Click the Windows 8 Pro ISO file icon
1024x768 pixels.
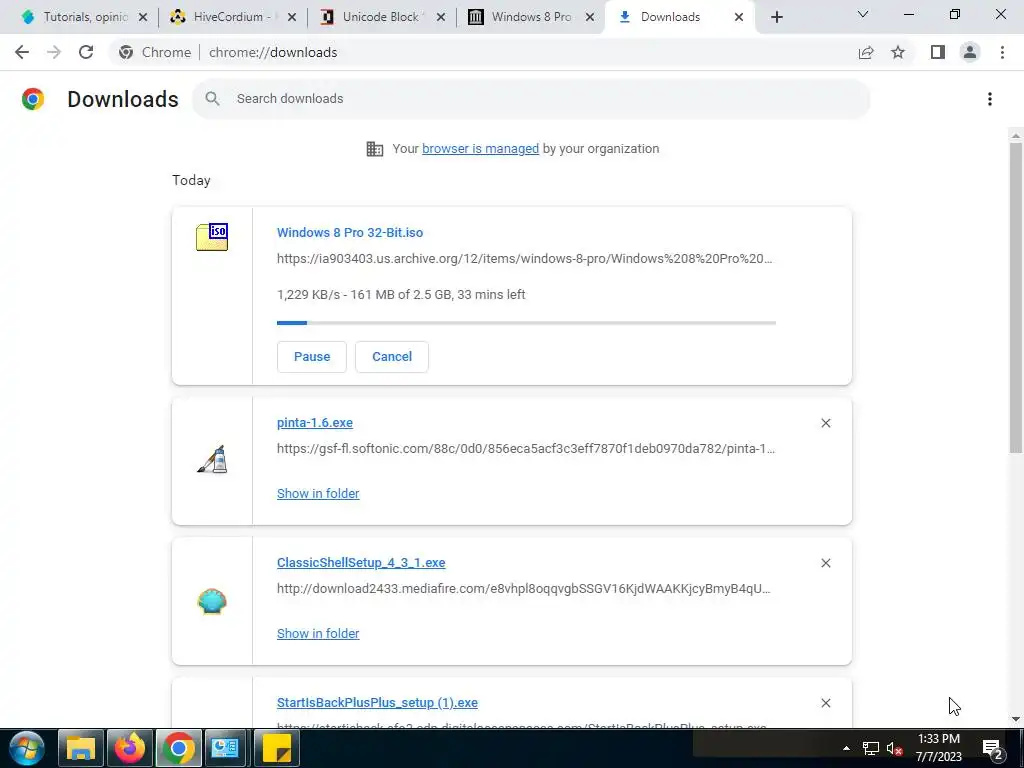212,237
